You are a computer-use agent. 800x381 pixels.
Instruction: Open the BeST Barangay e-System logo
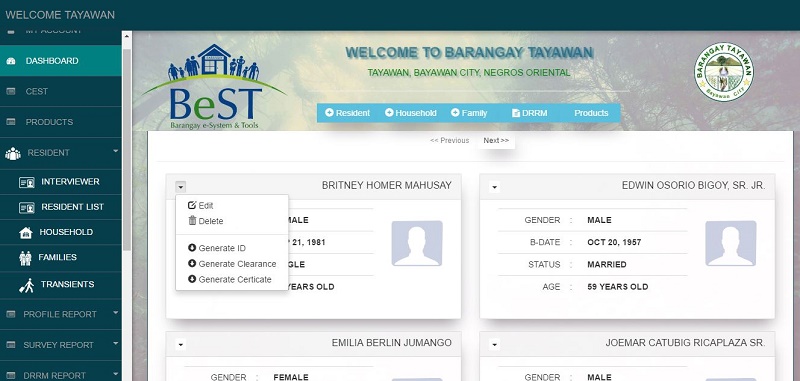point(214,87)
